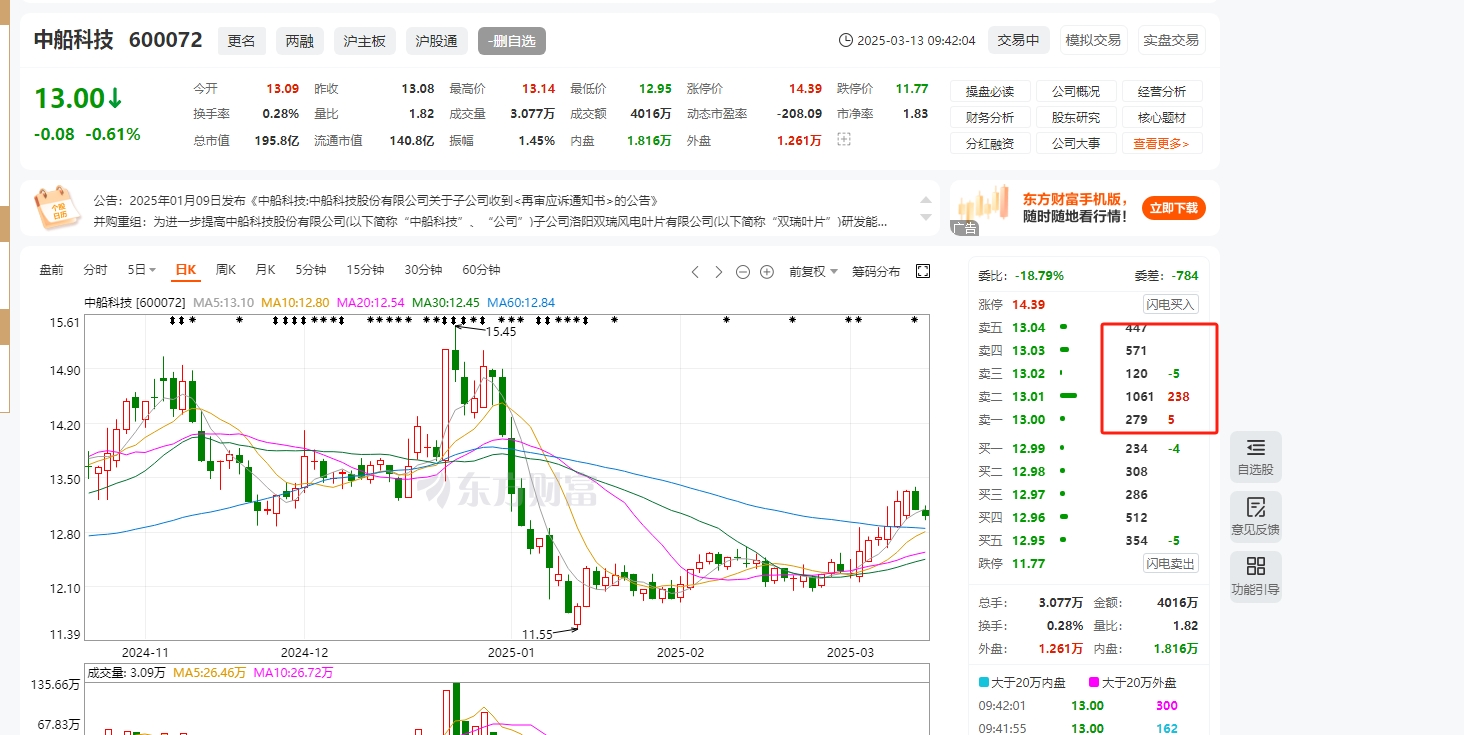Viewport: 1464px width, 735px height.
Task: Click 09:42:01 trade row
Action: point(1089,705)
